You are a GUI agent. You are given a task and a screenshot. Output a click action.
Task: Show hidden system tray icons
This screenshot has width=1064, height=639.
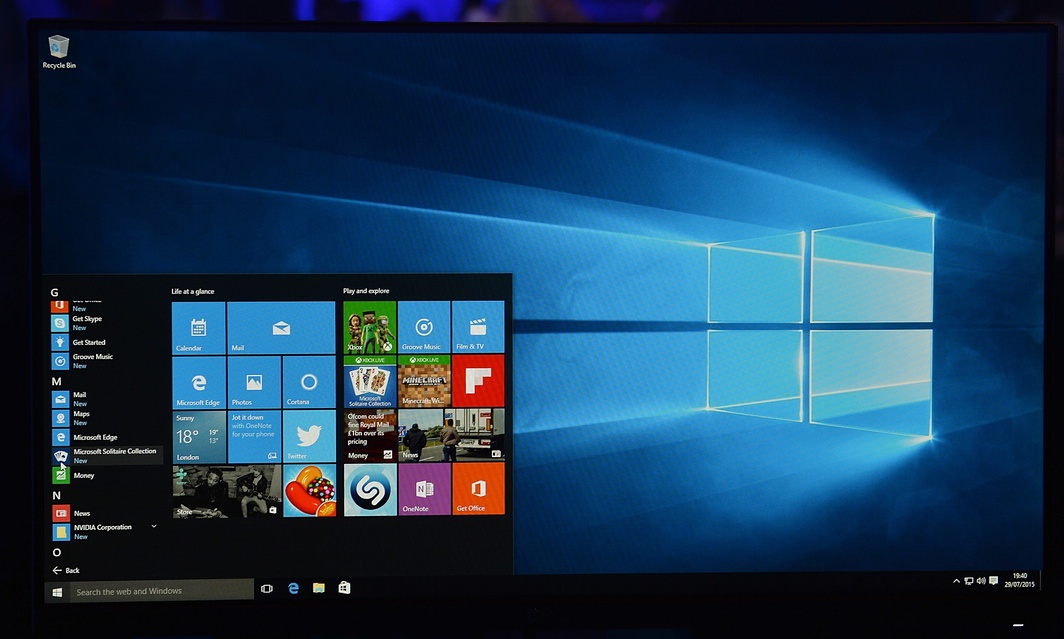(956, 581)
